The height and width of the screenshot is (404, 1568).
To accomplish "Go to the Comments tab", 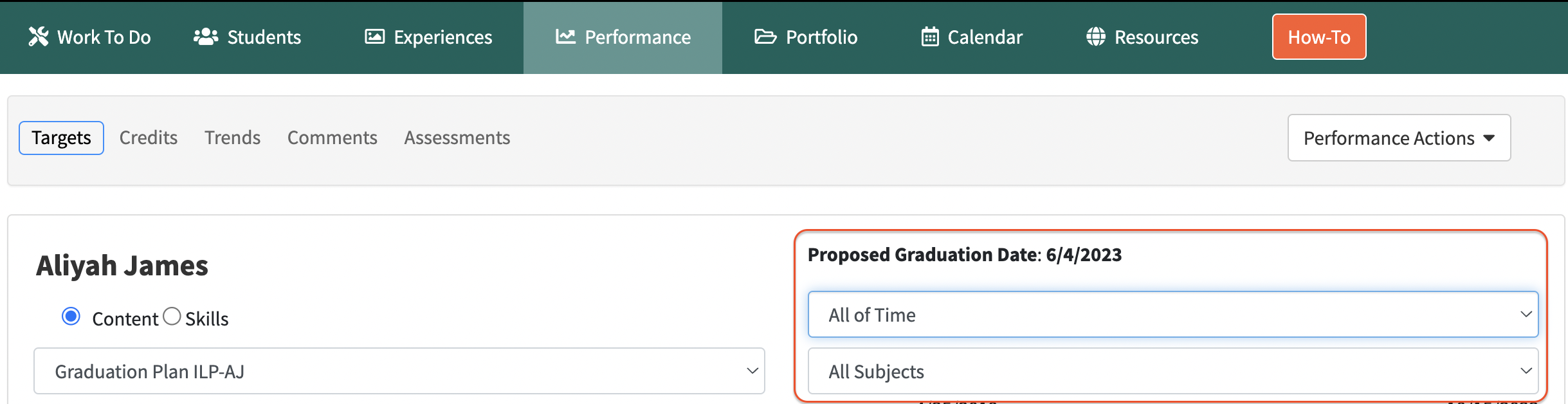I will [x=332, y=138].
